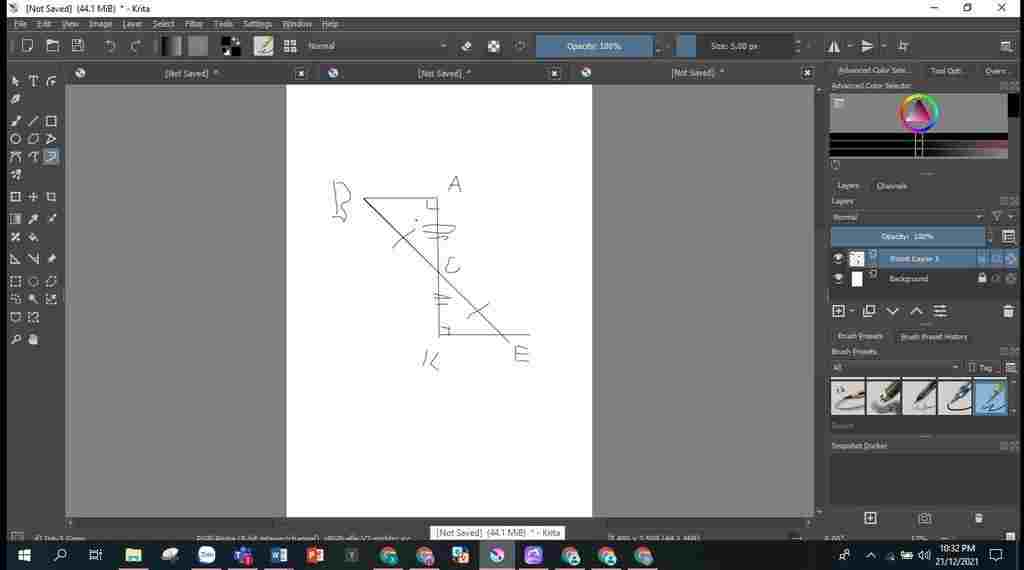
Task: Duplicate the current layer
Action: click(869, 311)
